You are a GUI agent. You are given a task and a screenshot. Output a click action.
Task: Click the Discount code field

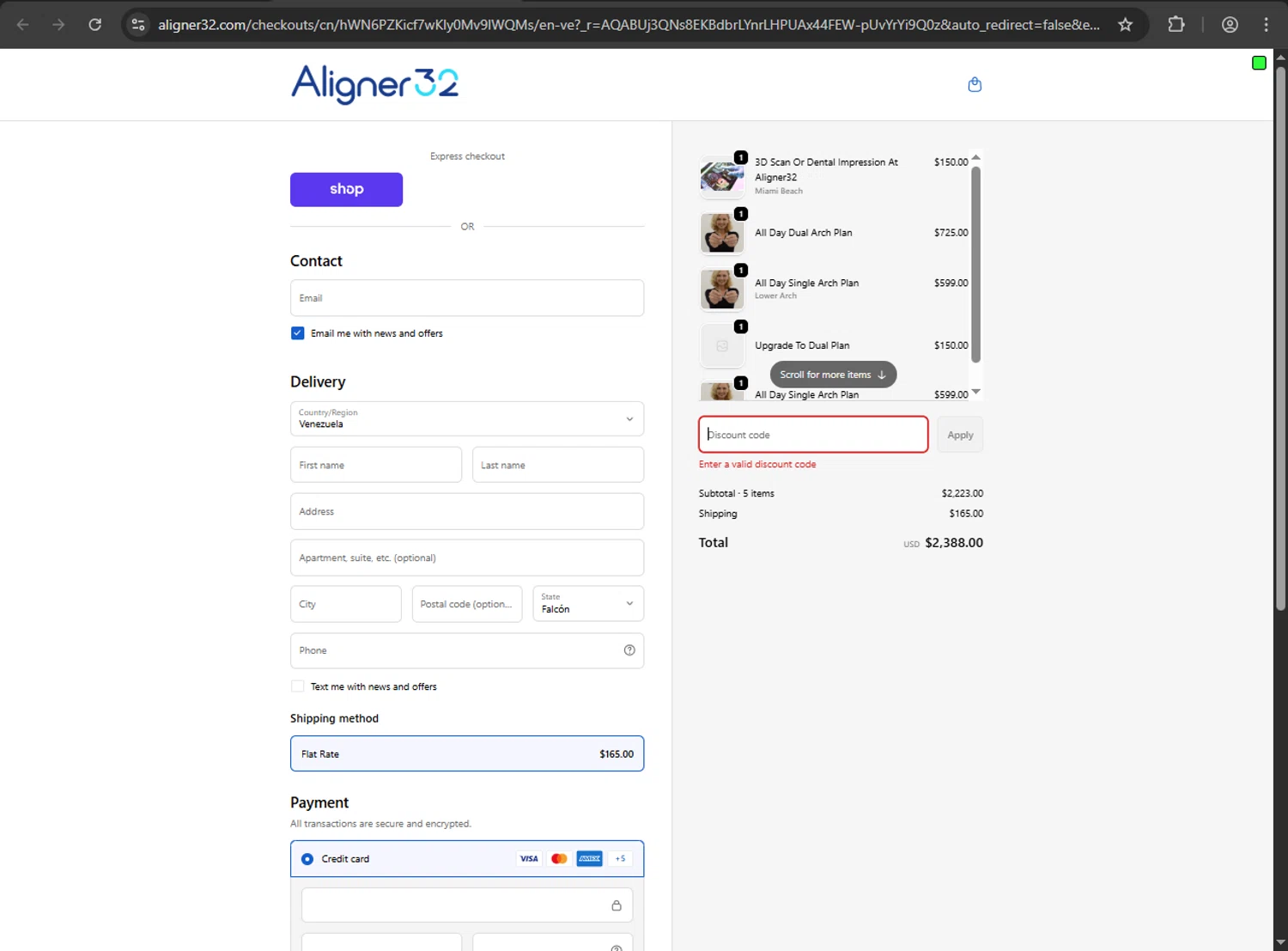click(x=813, y=435)
